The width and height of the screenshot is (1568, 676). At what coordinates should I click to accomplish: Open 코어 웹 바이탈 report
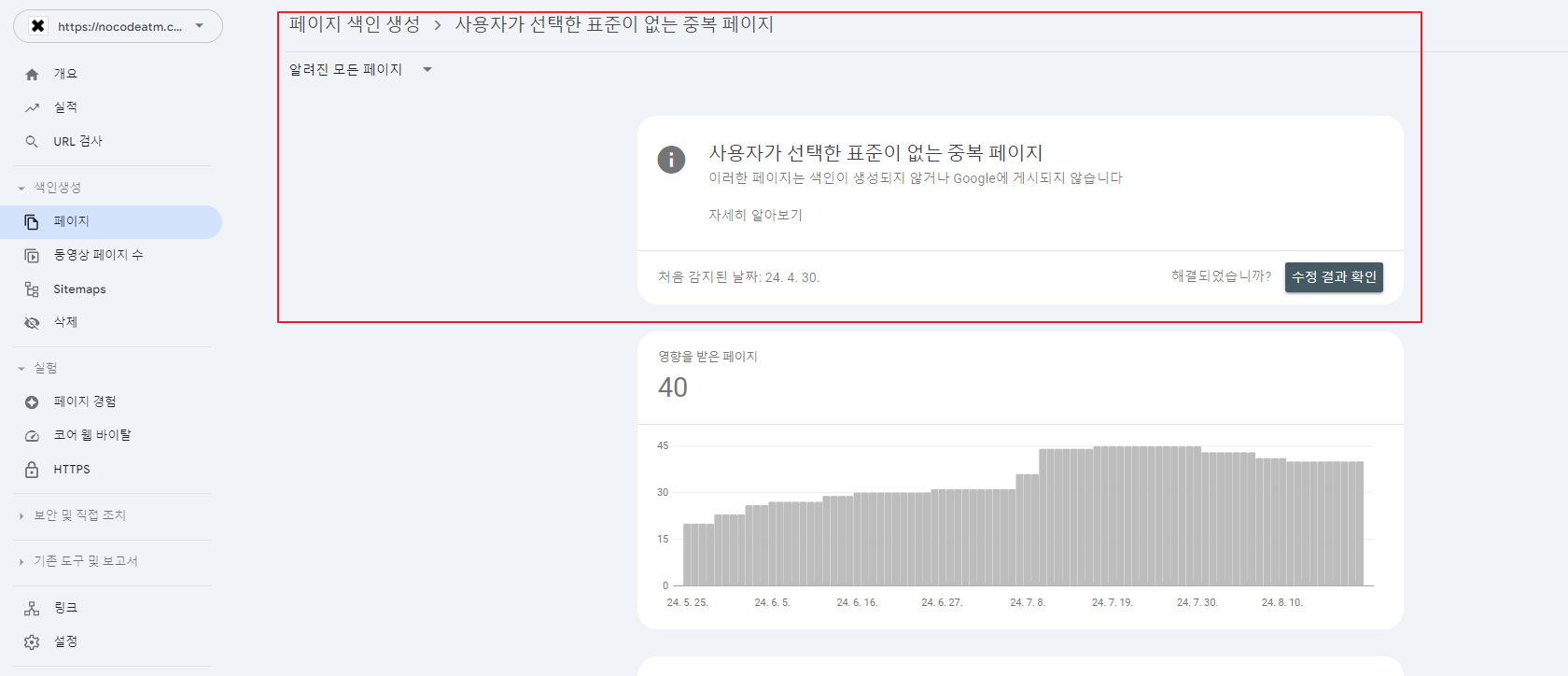click(x=92, y=436)
